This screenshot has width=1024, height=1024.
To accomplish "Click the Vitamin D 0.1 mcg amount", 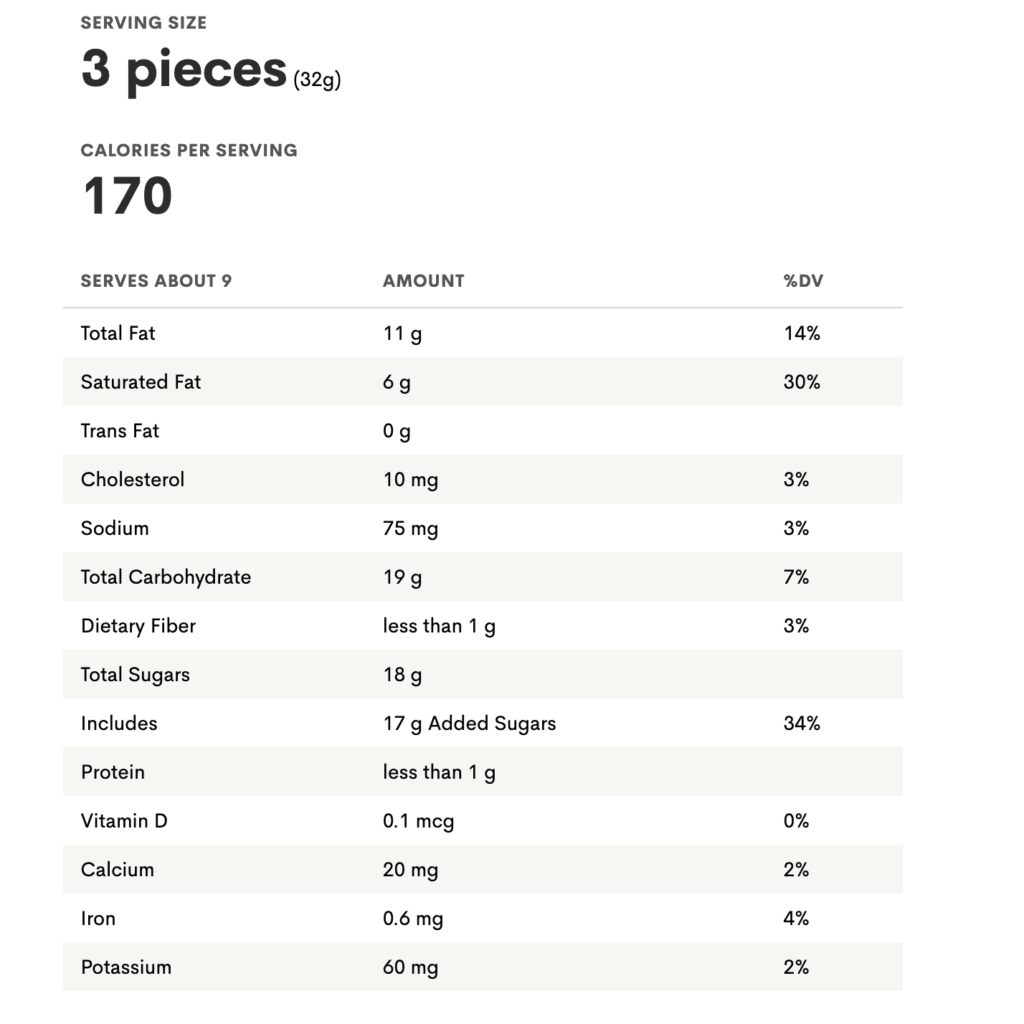I will pos(418,821).
